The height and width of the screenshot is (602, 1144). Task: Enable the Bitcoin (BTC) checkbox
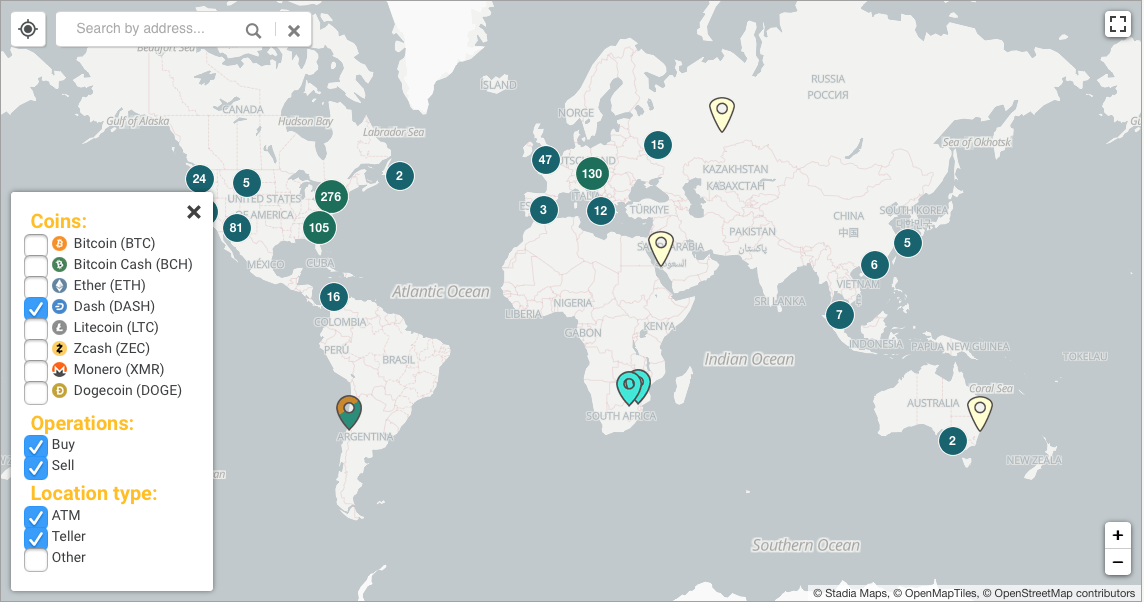point(36,244)
